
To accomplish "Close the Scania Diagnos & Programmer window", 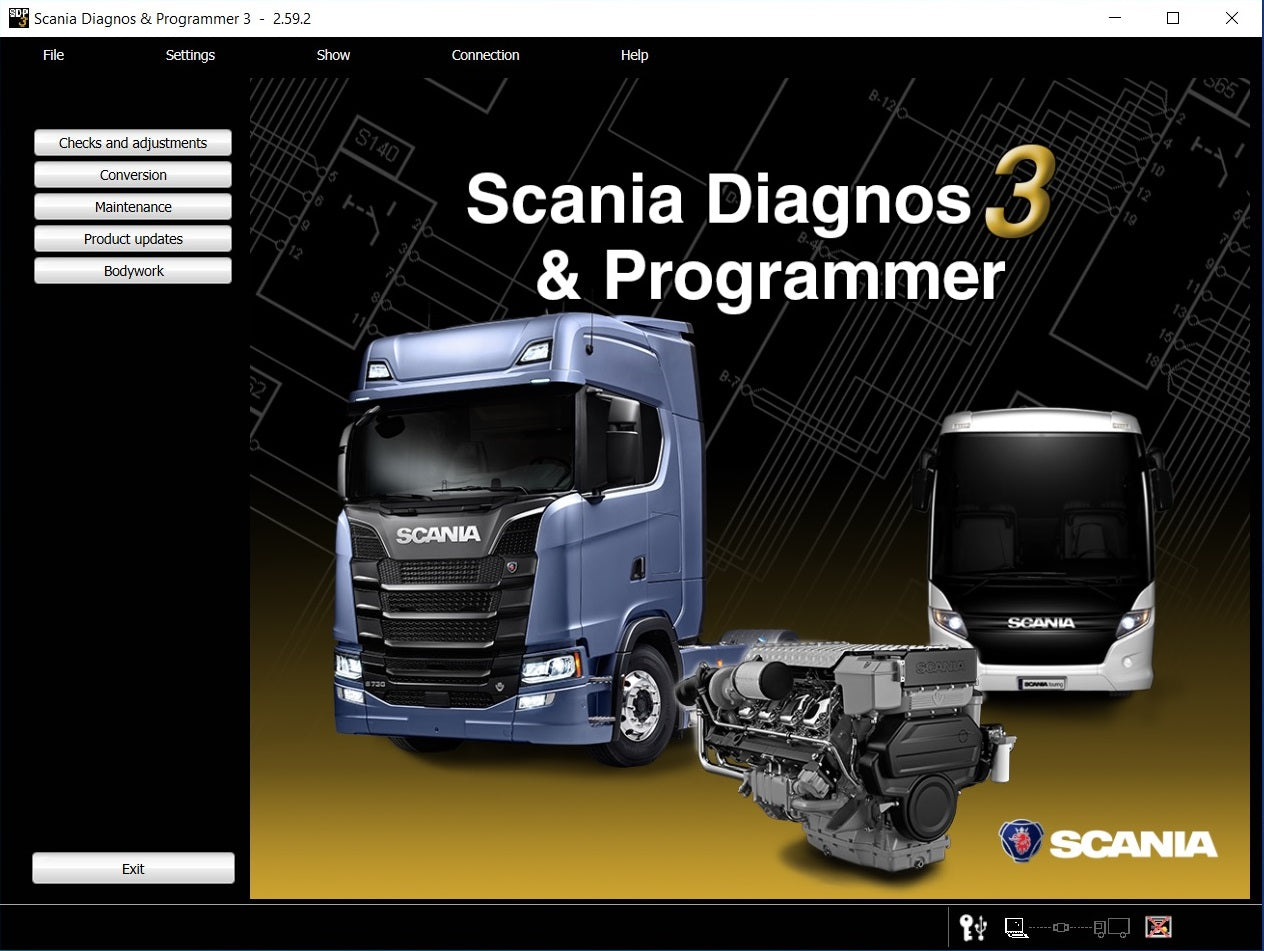I will (x=1232, y=18).
